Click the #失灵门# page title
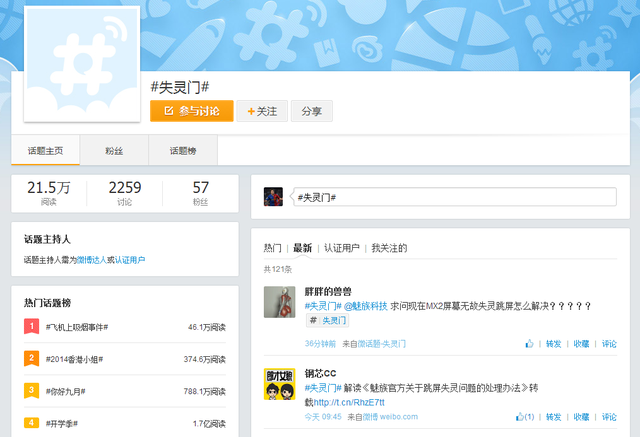 tap(180, 87)
